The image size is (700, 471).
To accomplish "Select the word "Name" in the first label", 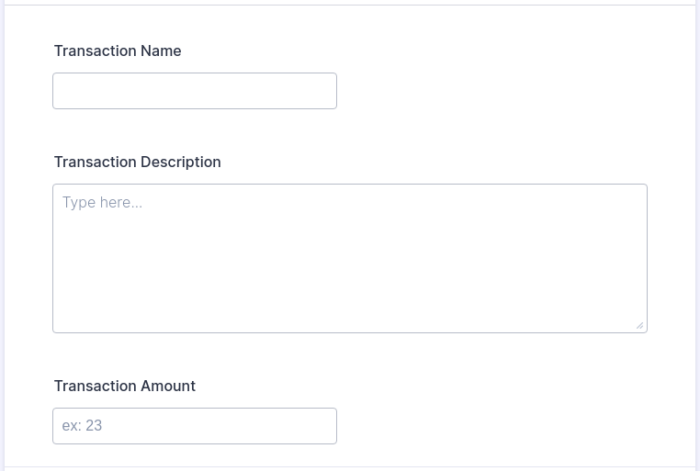I will pyautogui.click(x=161, y=51).
